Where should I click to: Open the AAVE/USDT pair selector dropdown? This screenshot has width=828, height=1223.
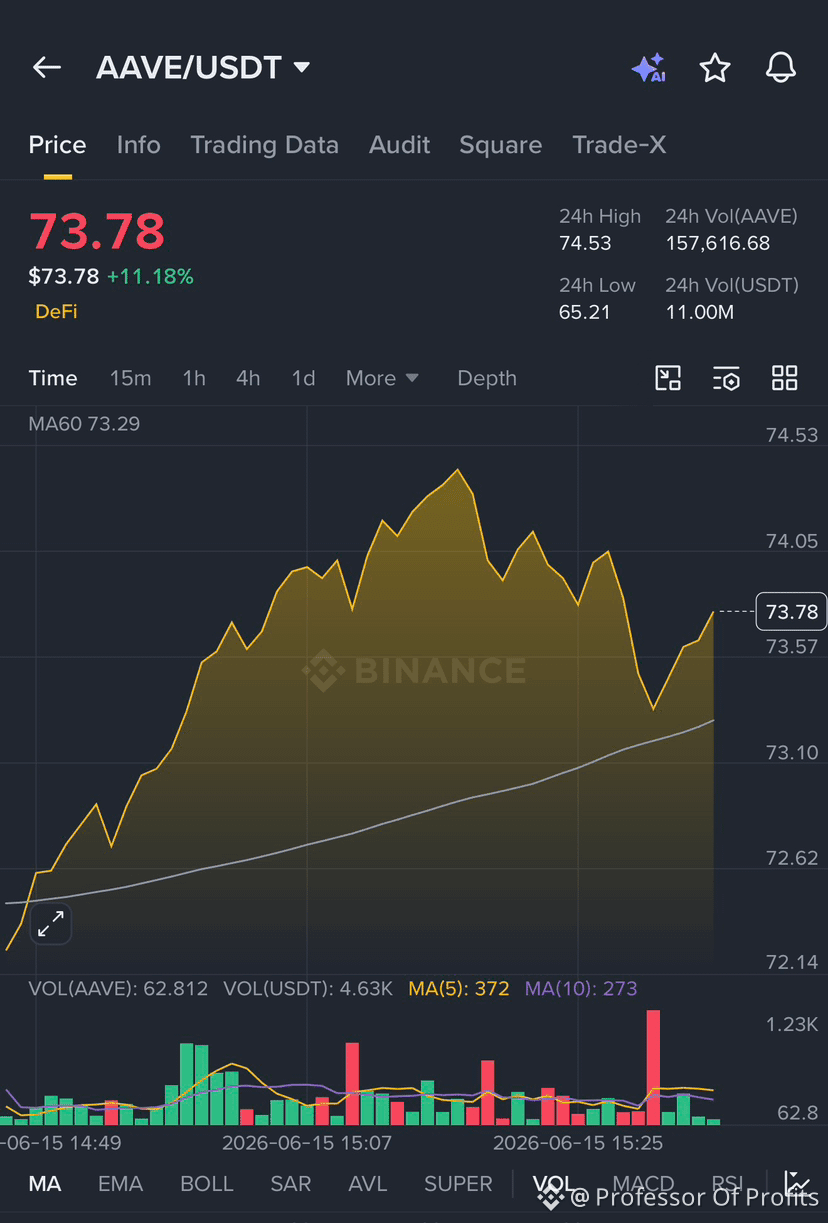pos(203,67)
